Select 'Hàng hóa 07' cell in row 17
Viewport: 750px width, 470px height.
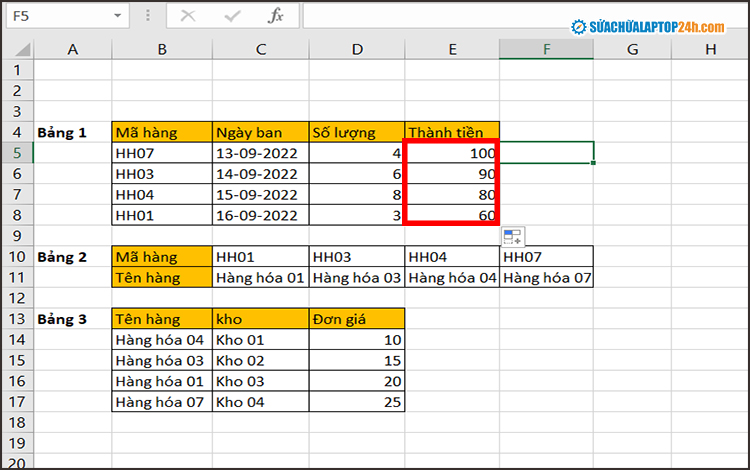click(x=162, y=402)
